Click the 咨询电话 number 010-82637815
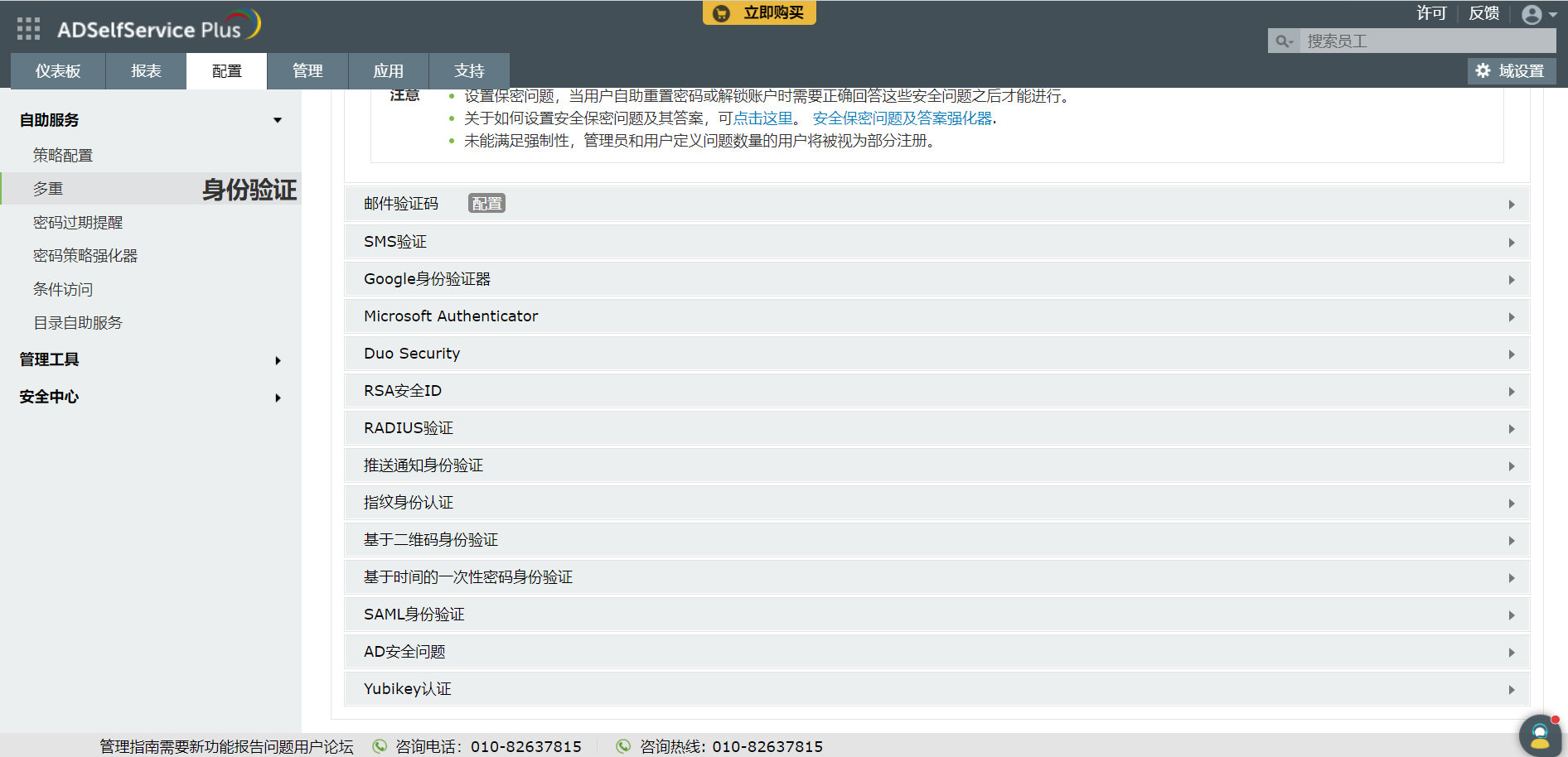The height and width of the screenshot is (757, 1568). click(526, 747)
